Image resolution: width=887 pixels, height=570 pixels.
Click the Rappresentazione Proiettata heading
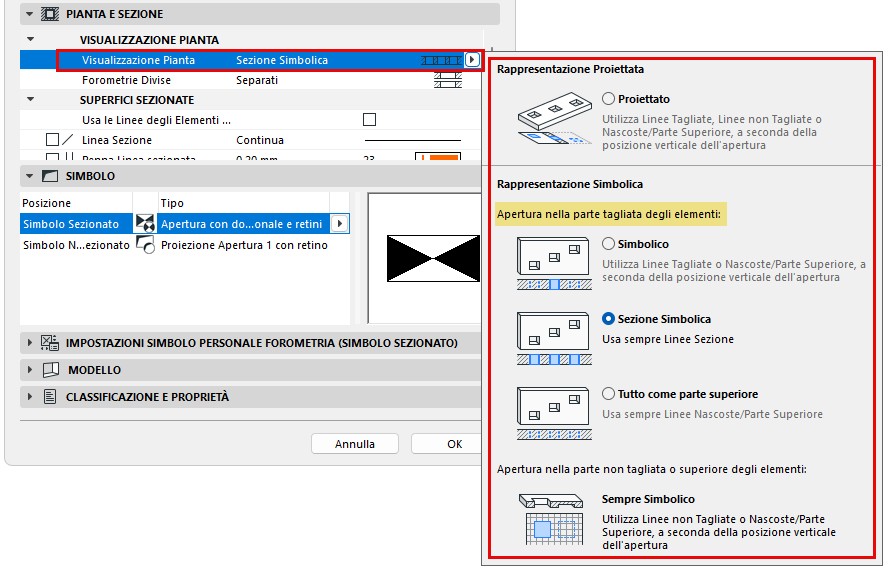[x=570, y=69]
